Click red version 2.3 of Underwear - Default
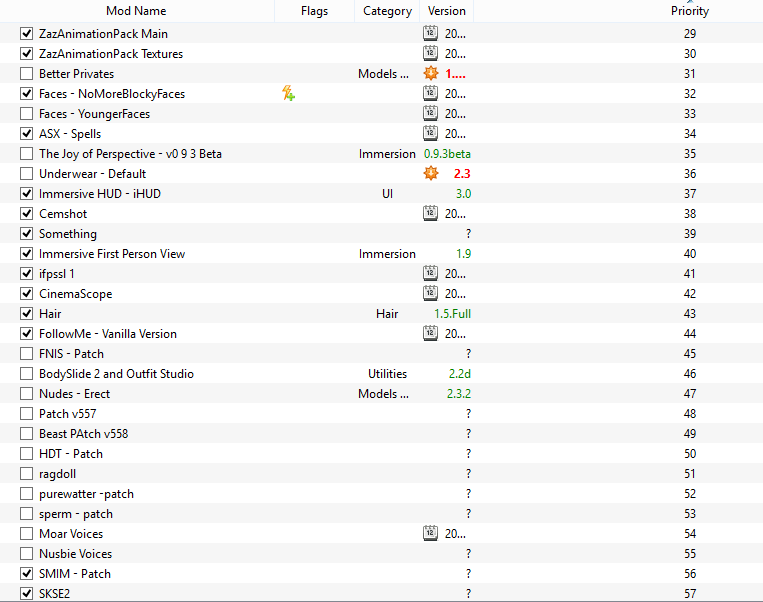The height and width of the screenshot is (602, 763). click(462, 174)
